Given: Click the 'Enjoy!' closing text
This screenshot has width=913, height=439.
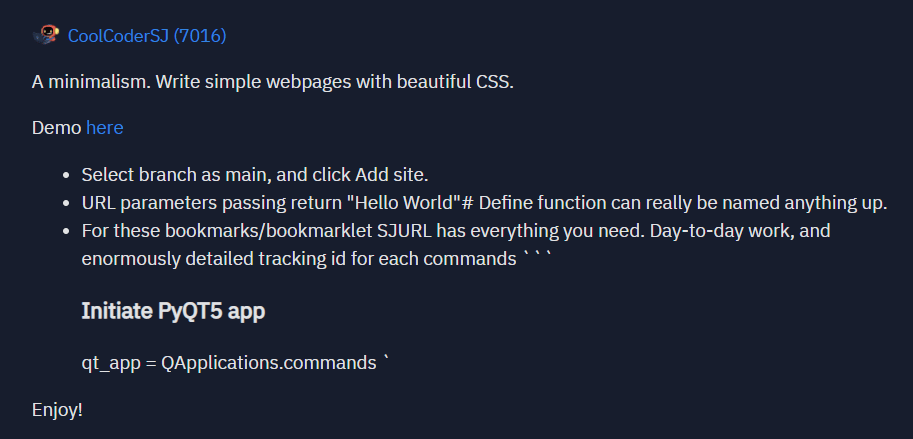Looking at the screenshot, I should [x=57, y=410].
